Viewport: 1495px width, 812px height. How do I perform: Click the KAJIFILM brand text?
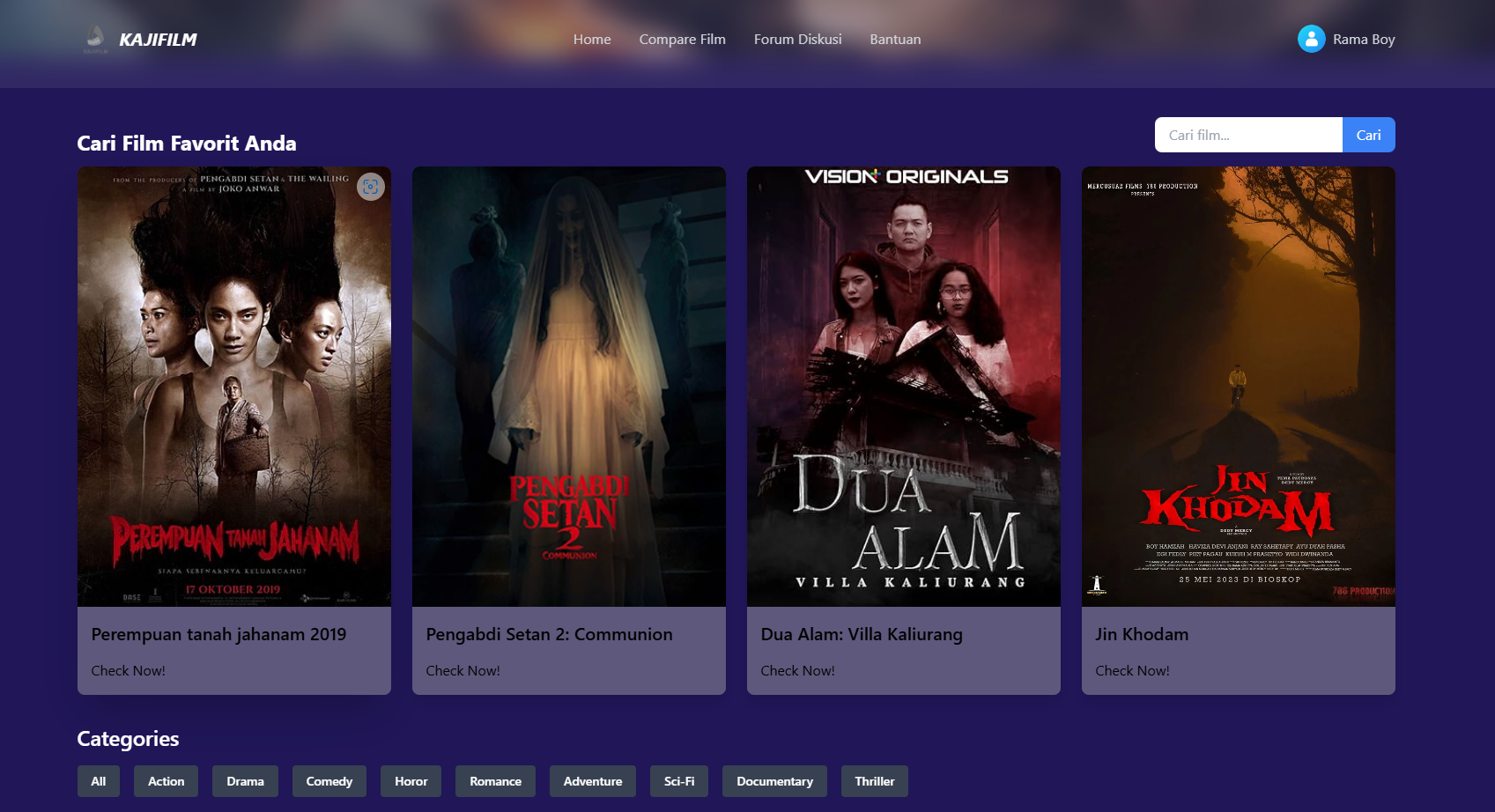tap(158, 40)
